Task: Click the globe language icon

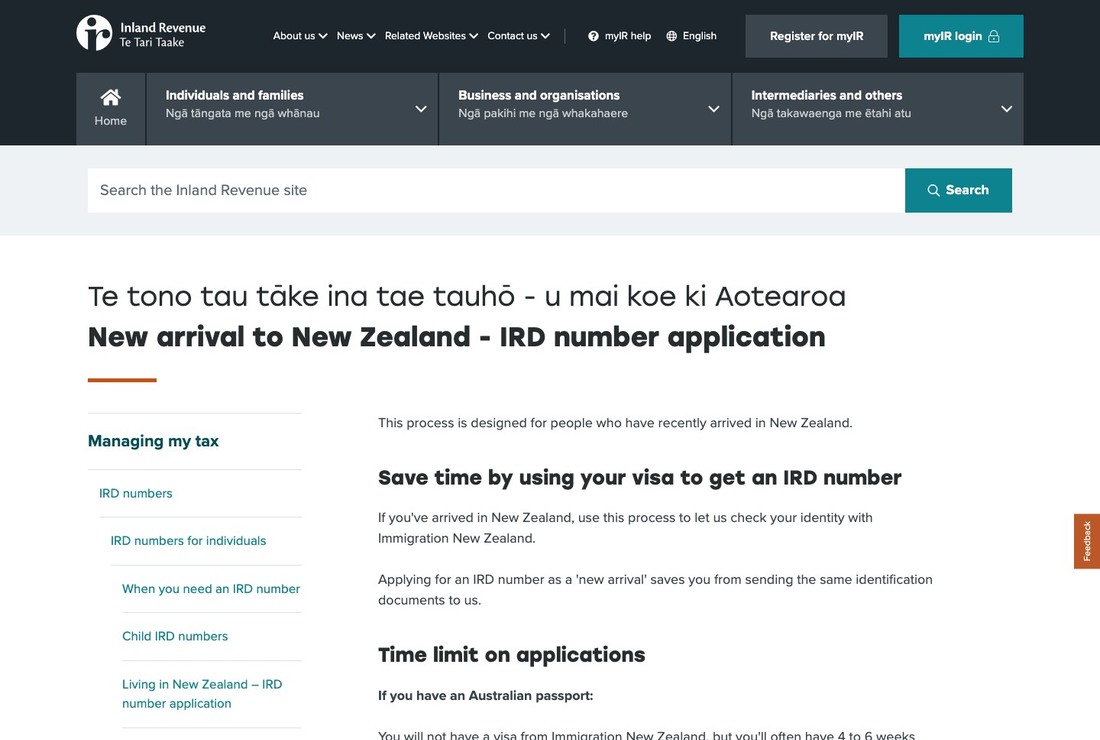Action: pos(671,36)
